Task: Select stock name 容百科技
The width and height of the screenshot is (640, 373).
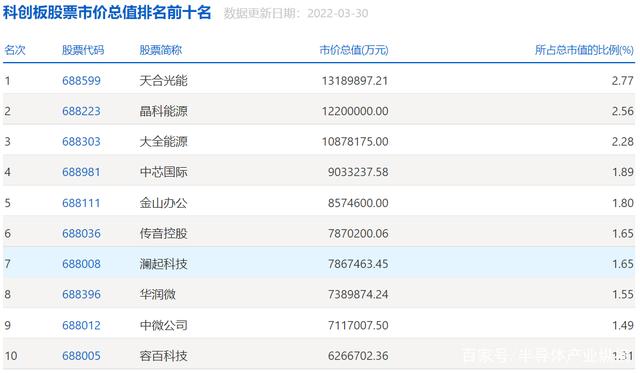Action: (x=163, y=355)
